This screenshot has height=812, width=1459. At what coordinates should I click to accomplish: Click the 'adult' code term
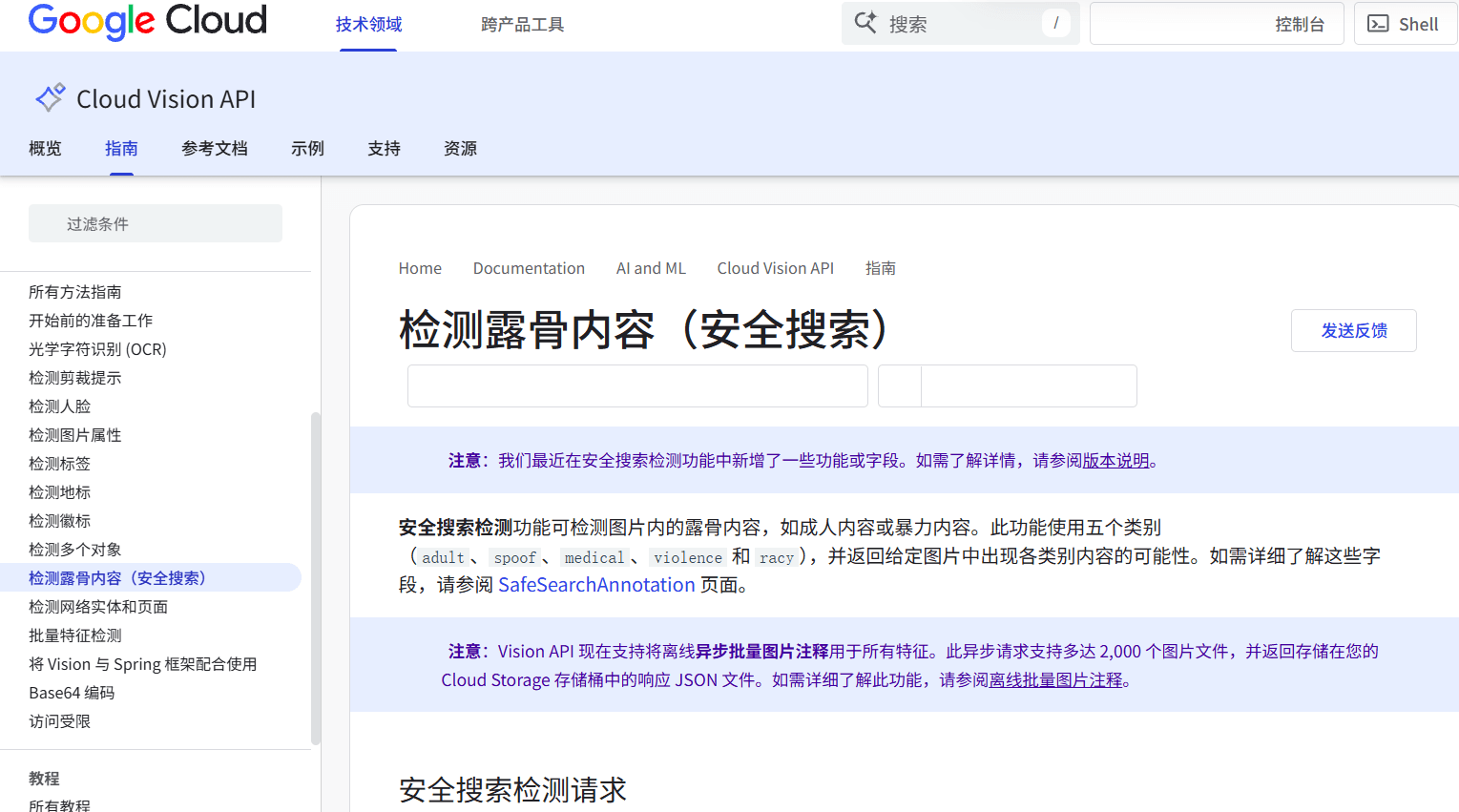444,557
